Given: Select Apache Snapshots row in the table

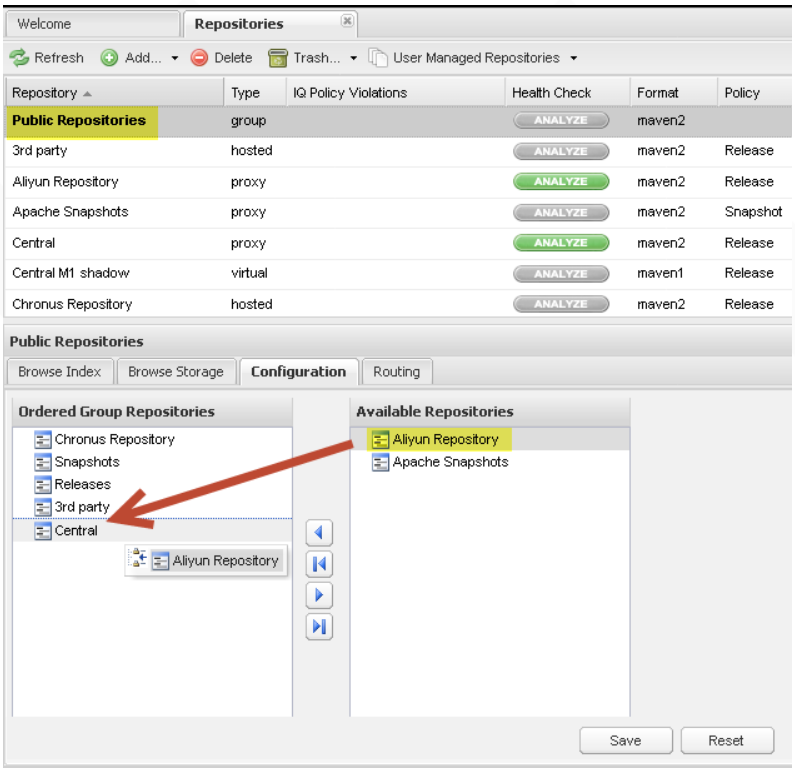Looking at the screenshot, I should click(398, 212).
